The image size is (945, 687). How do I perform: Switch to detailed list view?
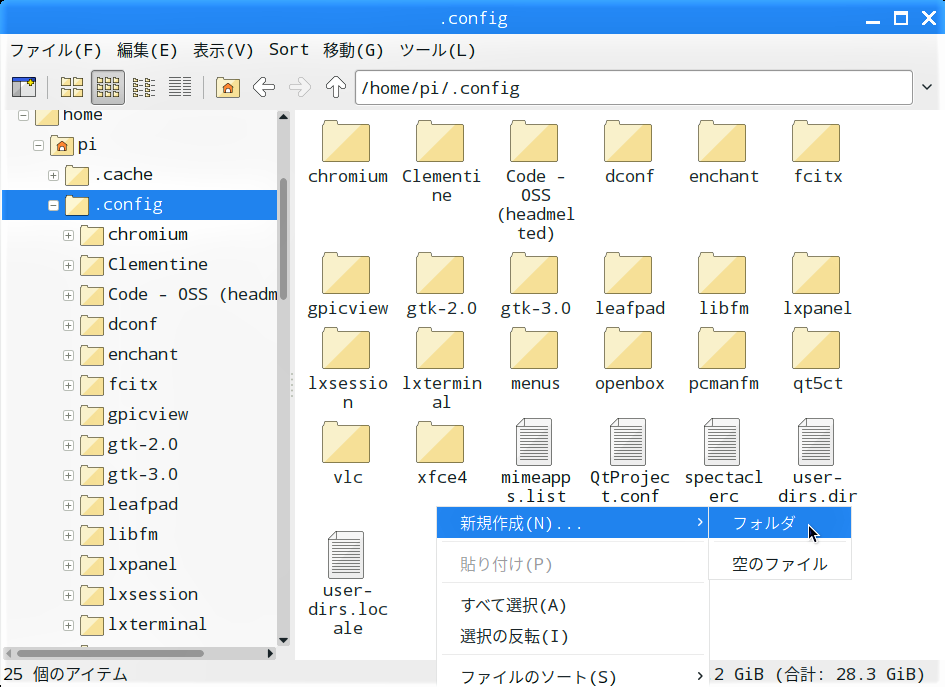180,87
